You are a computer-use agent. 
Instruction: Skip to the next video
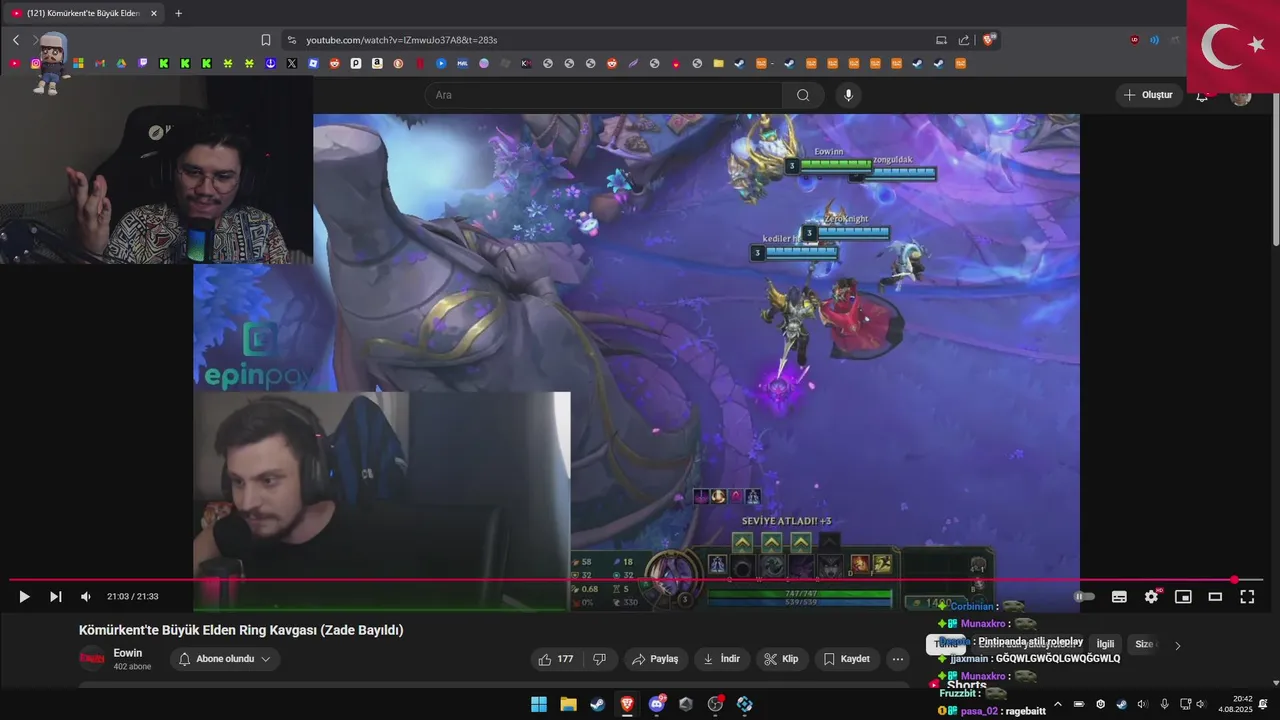point(56,596)
